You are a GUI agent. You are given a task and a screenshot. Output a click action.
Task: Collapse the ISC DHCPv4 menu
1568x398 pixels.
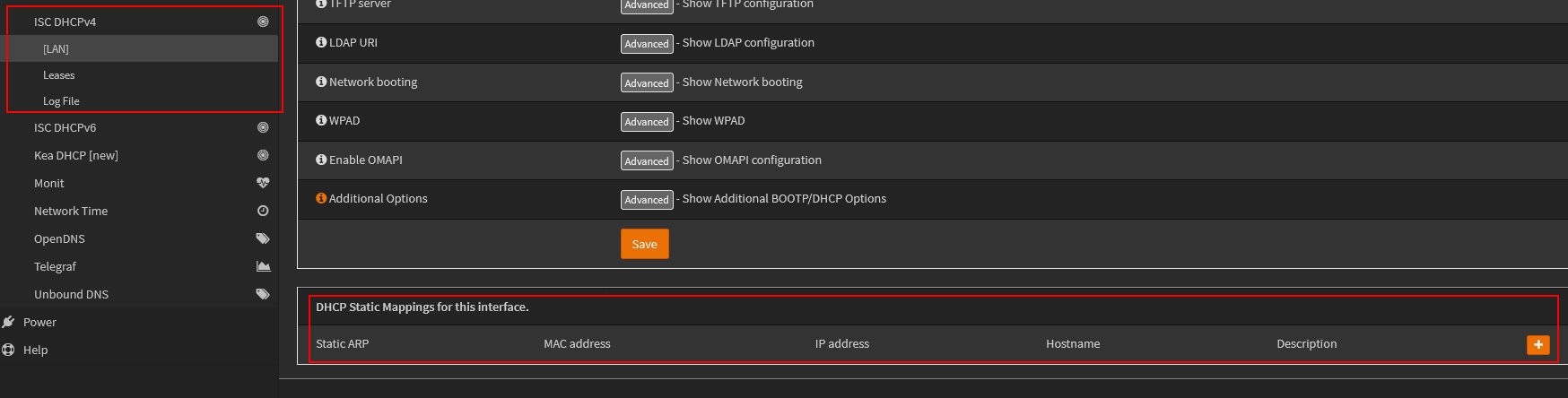(x=139, y=22)
